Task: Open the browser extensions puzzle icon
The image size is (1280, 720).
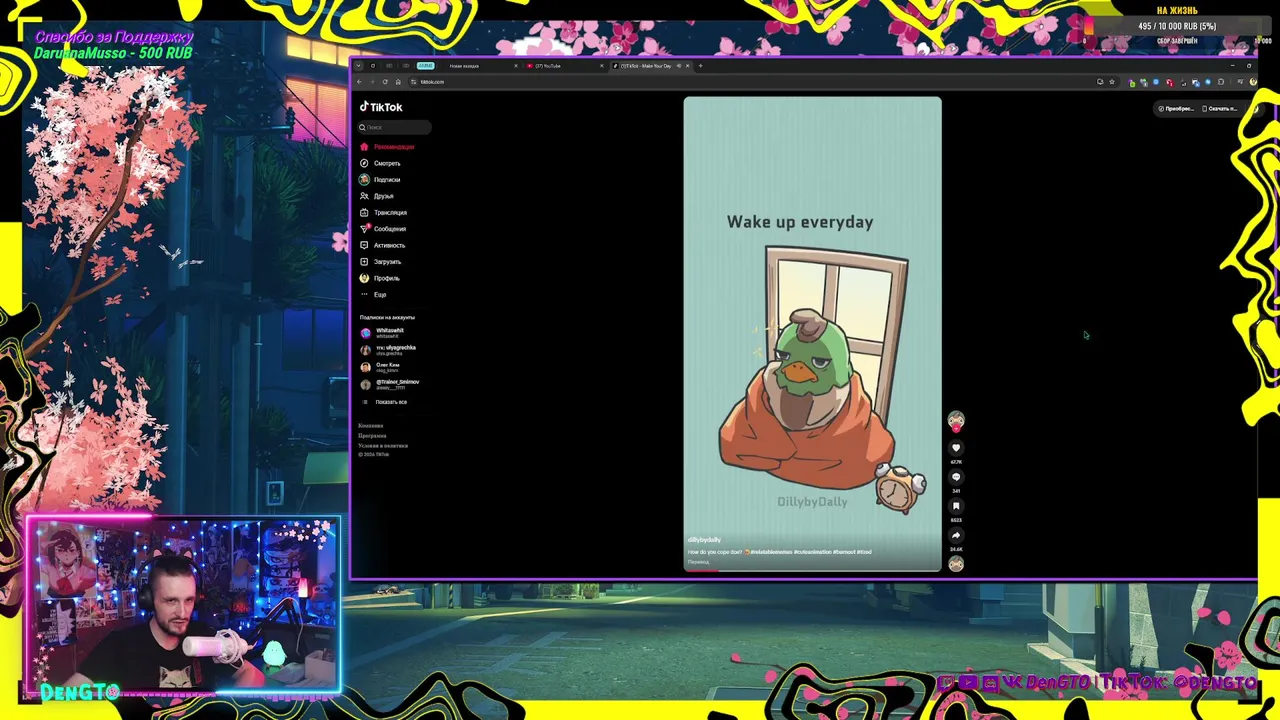Action: 1221,82
